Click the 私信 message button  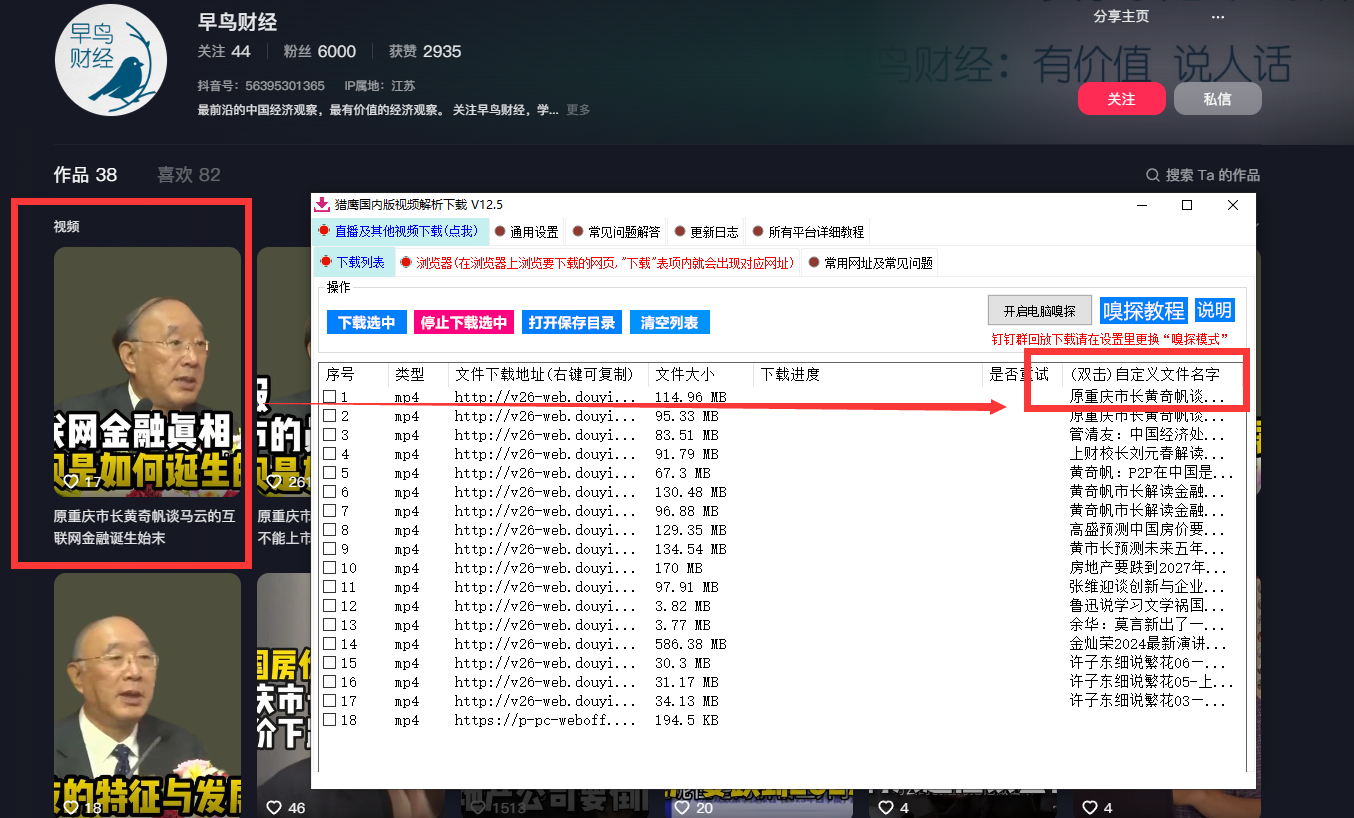click(x=1217, y=99)
